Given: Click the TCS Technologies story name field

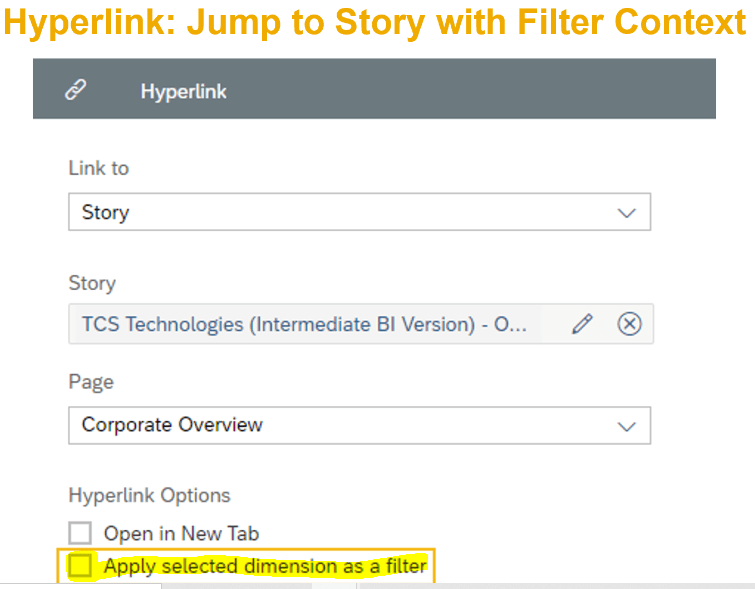Looking at the screenshot, I should click(302, 324).
